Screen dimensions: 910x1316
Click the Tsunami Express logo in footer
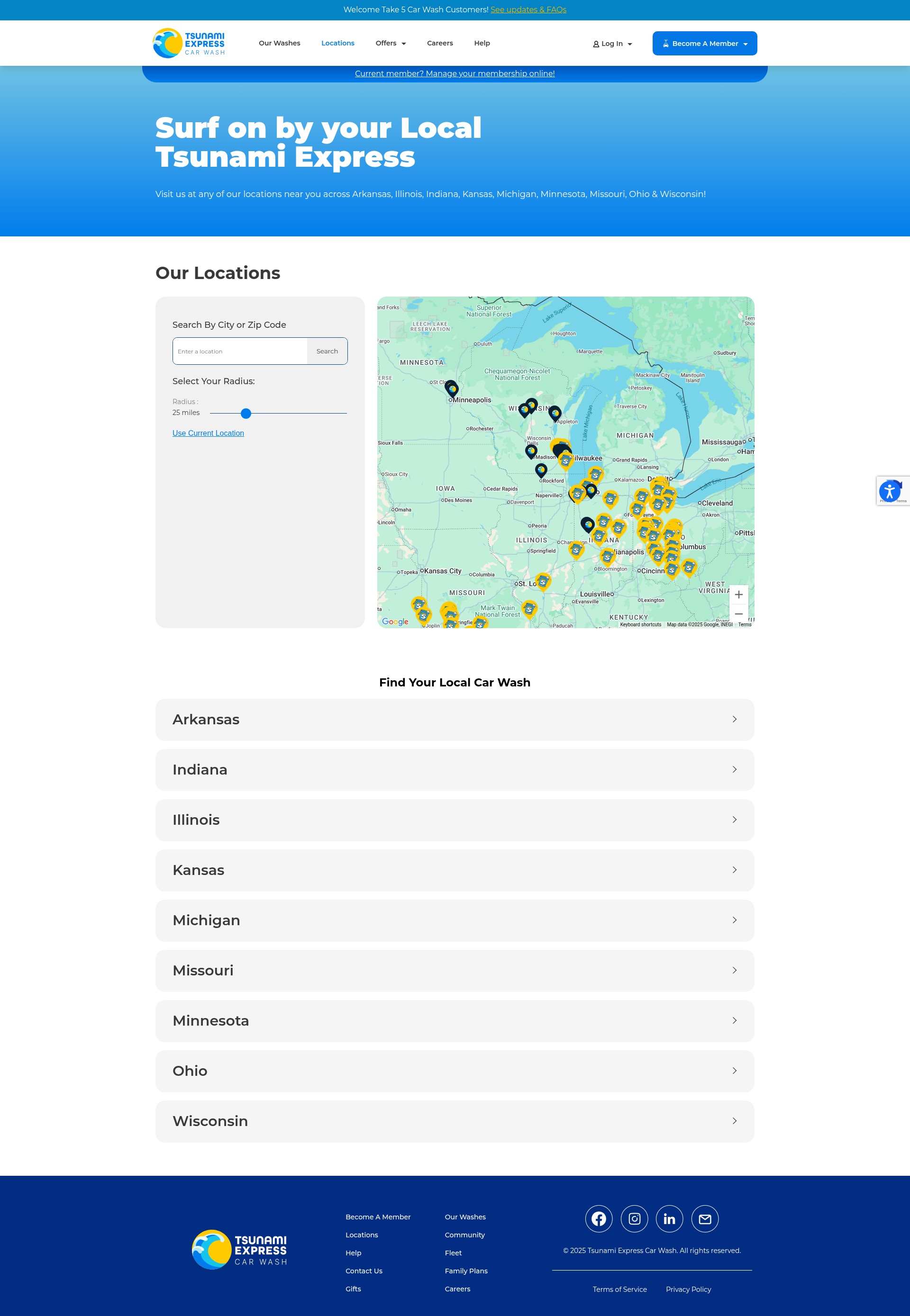pyautogui.click(x=239, y=1249)
